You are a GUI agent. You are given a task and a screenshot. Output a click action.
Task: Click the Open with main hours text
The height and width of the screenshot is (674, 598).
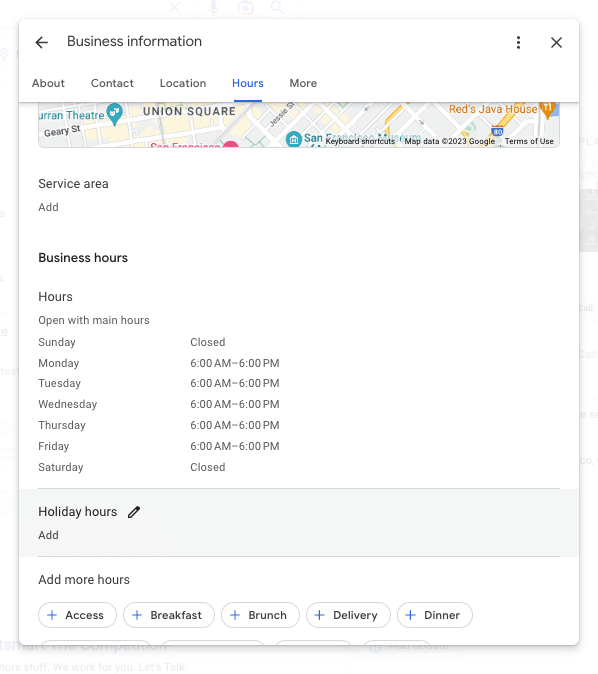(94, 320)
